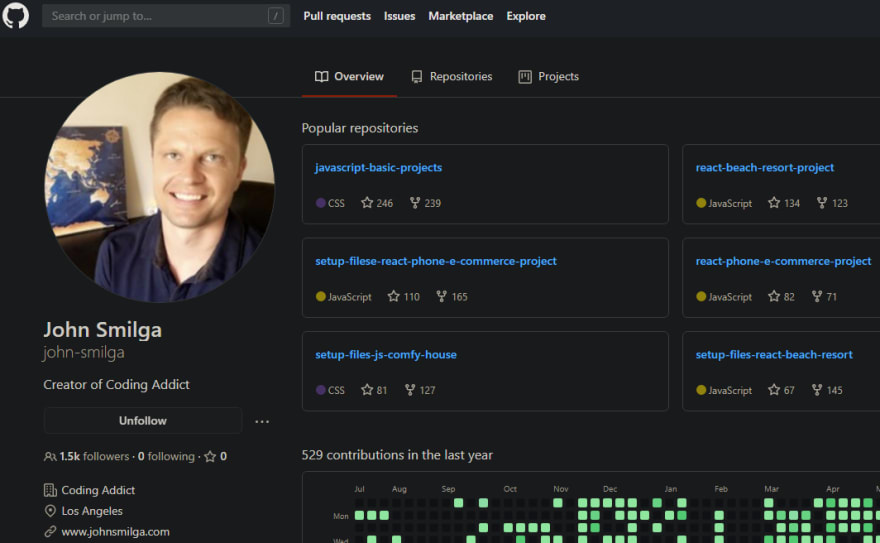Click the john-smilga username text
The height and width of the screenshot is (543, 880).
coord(84,352)
